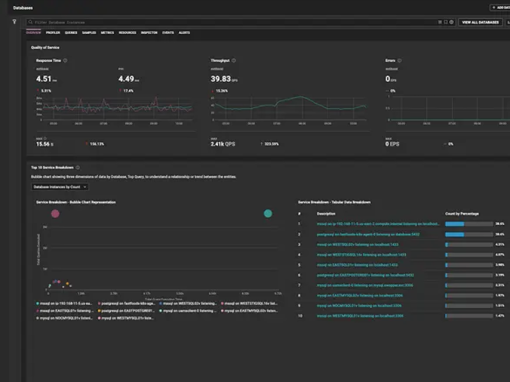Open Throughput info icon

[234, 60]
